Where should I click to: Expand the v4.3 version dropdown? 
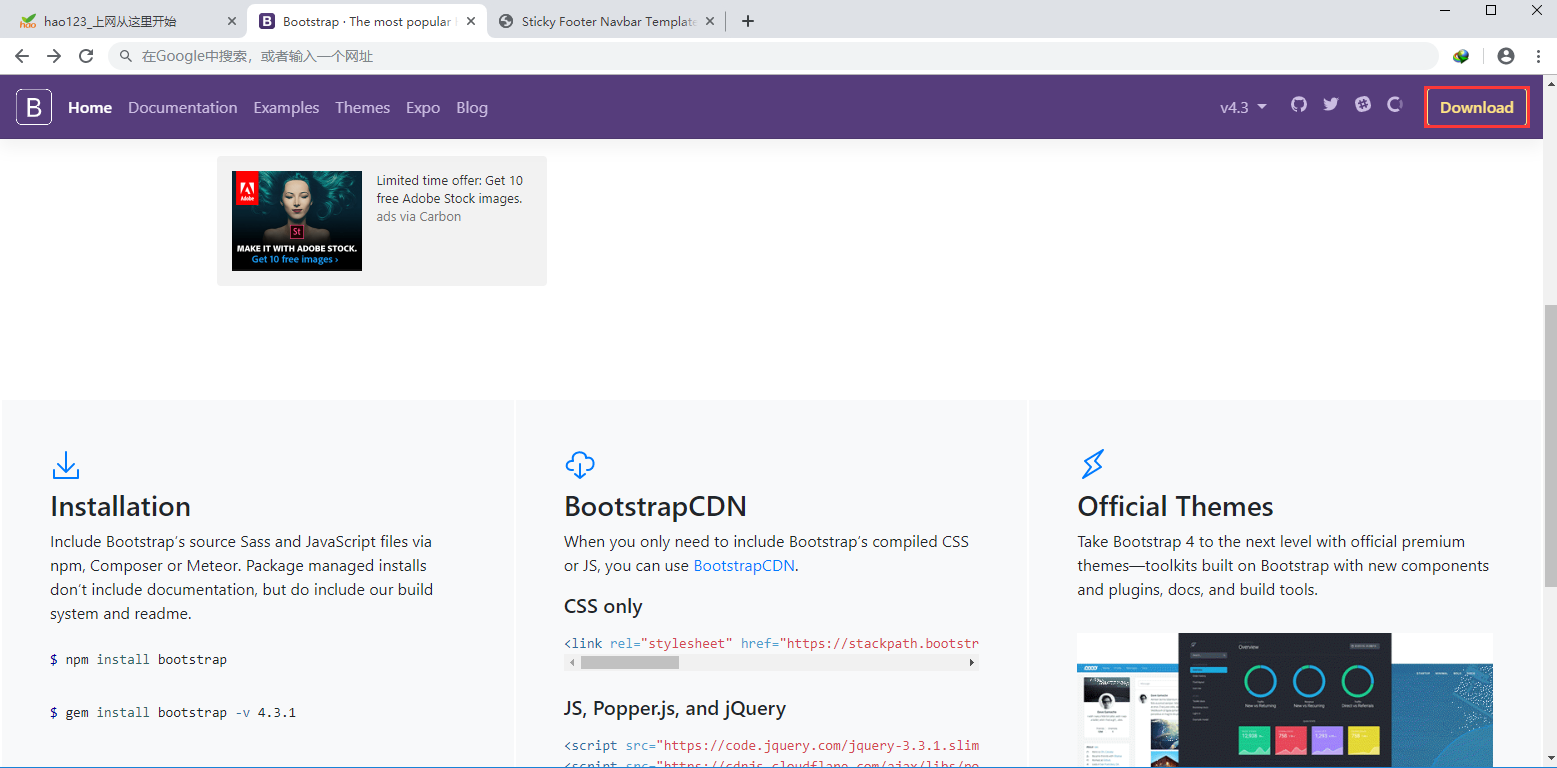(x=1243, y=107)
